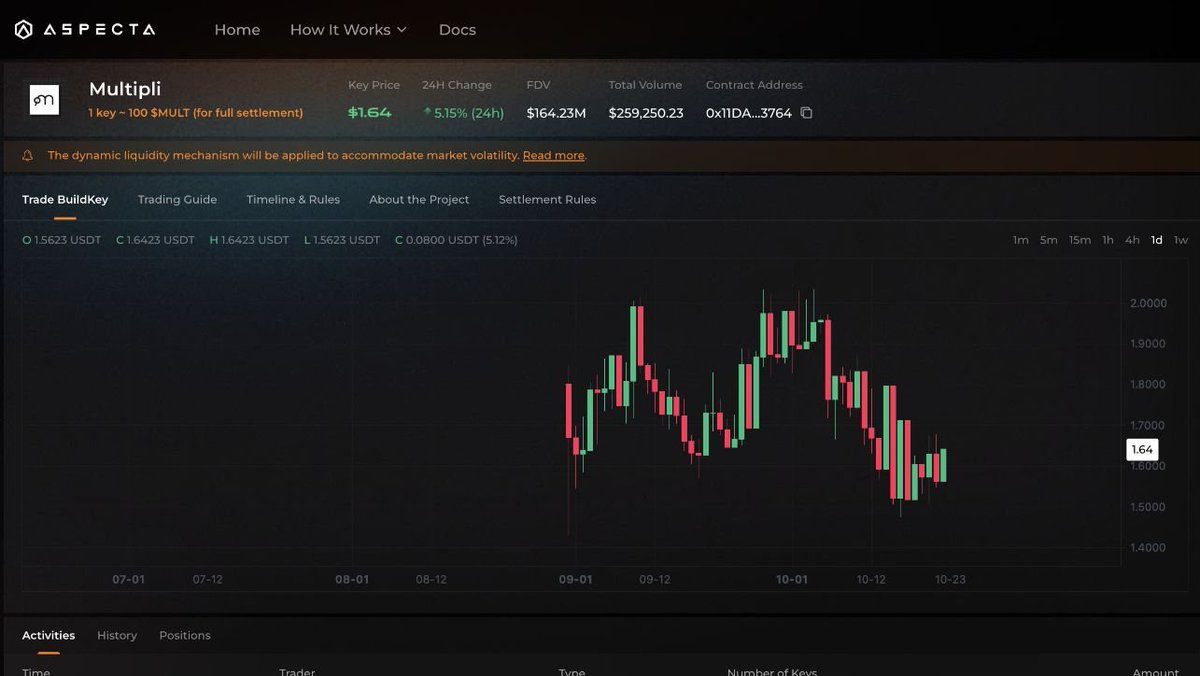Select the 1d chart interval
The height and width of the screenshot is (676, 1200).
[x=1157, y=240]
